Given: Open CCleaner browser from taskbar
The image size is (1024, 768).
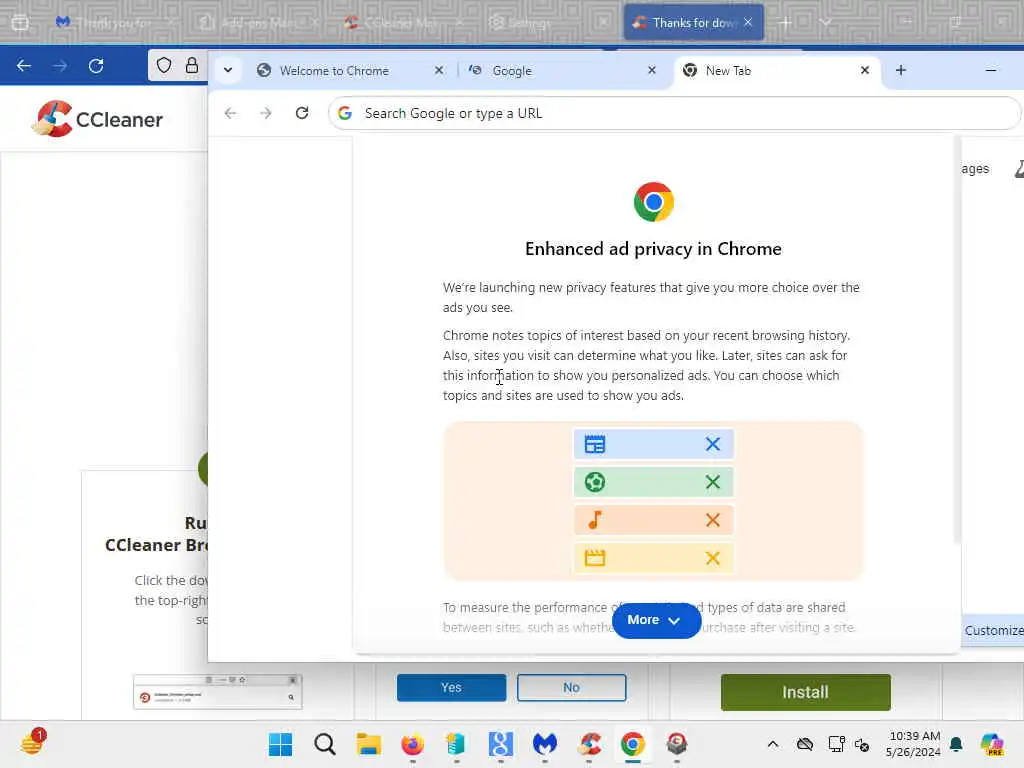Looking at the screenshot, I should (589, 744).
